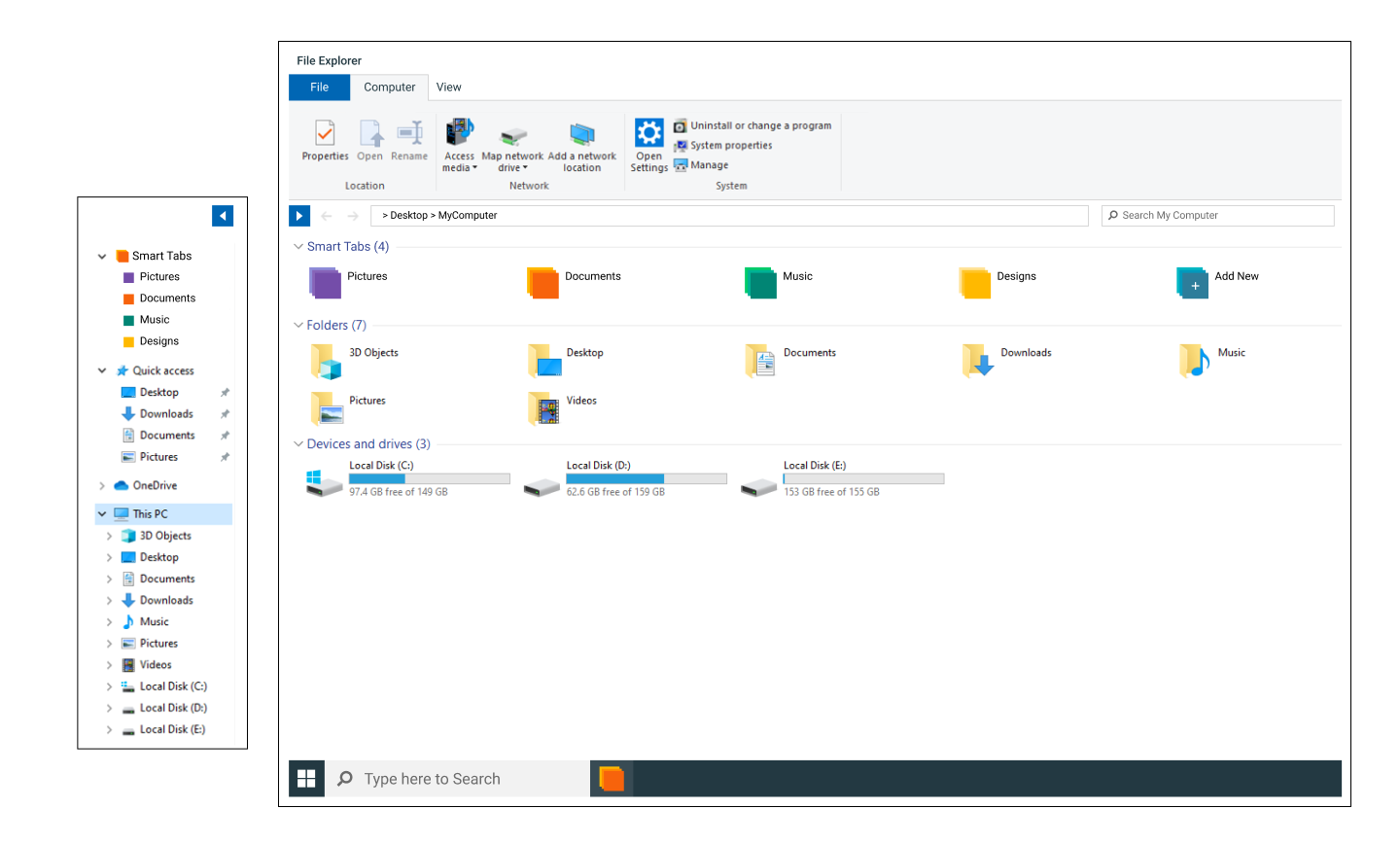The image size is (1400, 844).
Task: Collapse Quick access tree node
Action: tap(102, 370)
